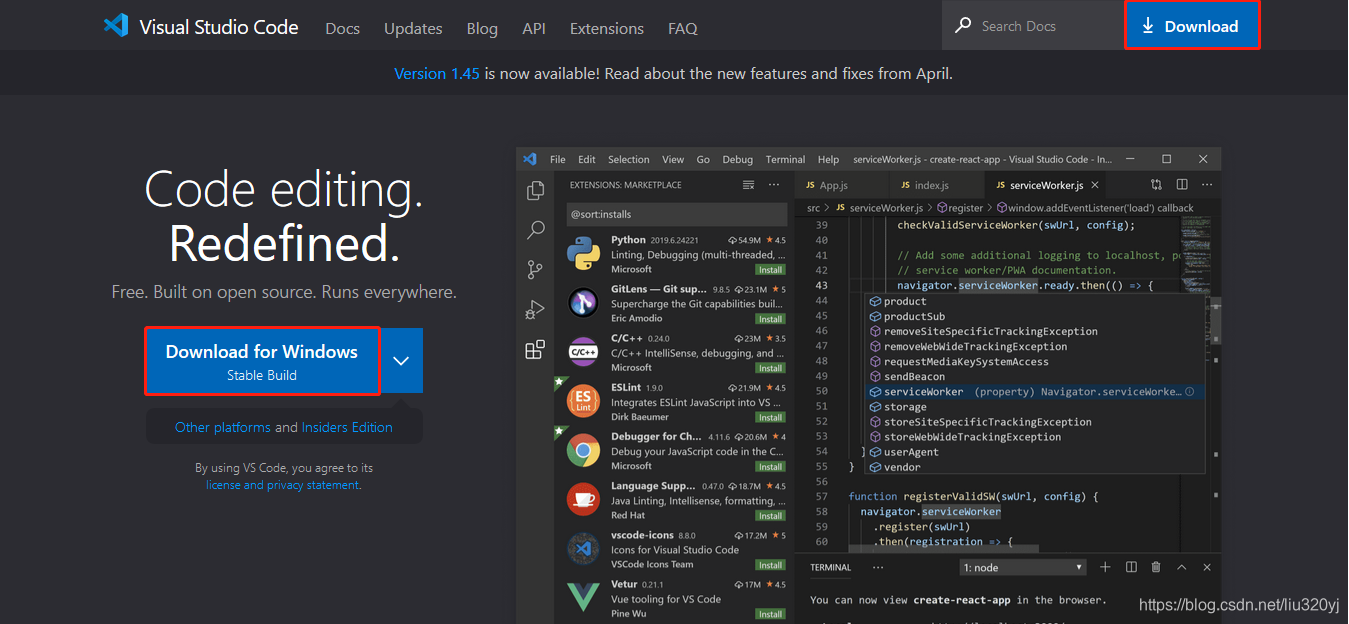The height and width of the screenshot is (624, 1349).
Task: Open the View menu
Action: click(673, 159)
